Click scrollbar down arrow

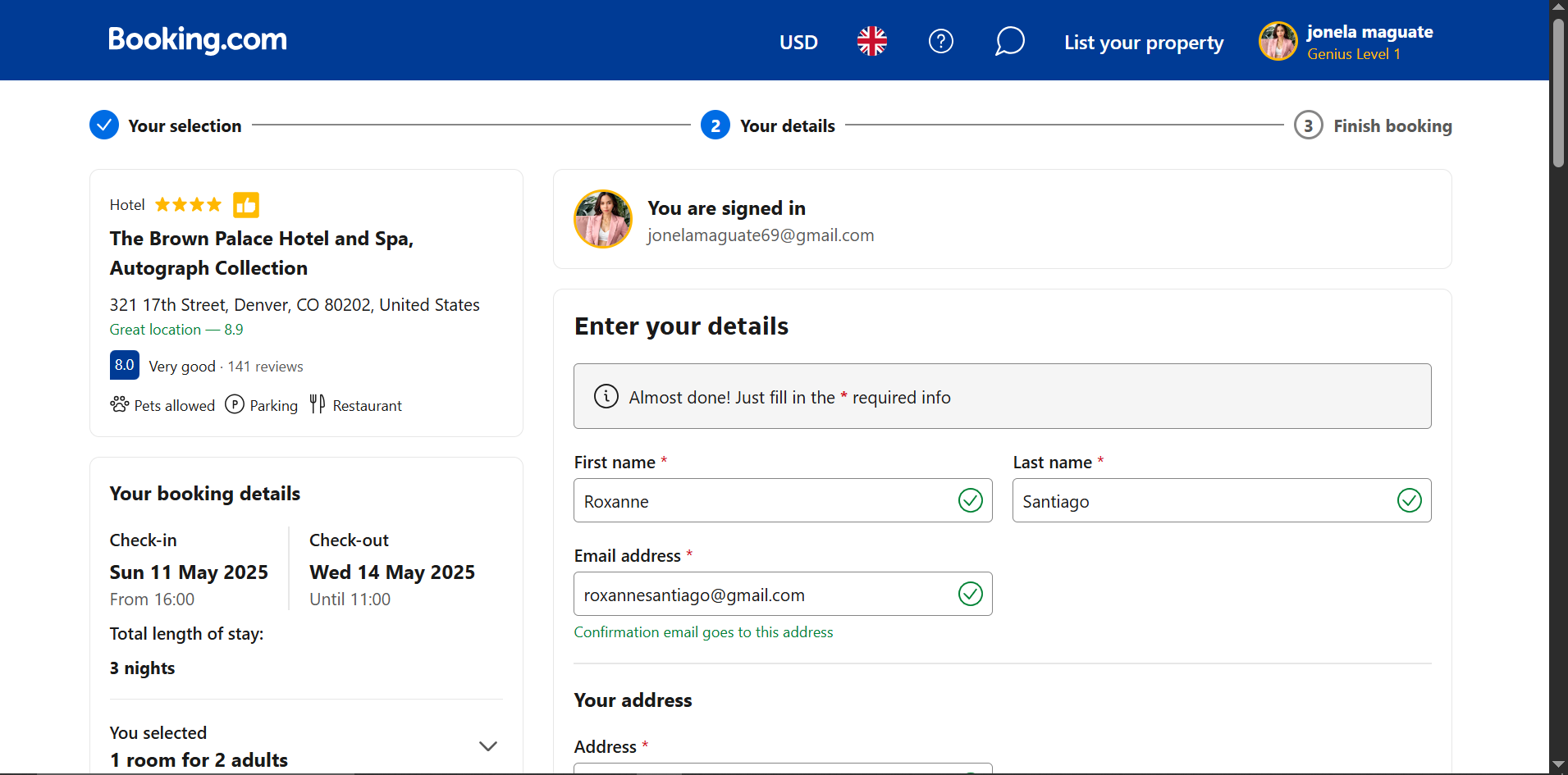click(1558, 766)
